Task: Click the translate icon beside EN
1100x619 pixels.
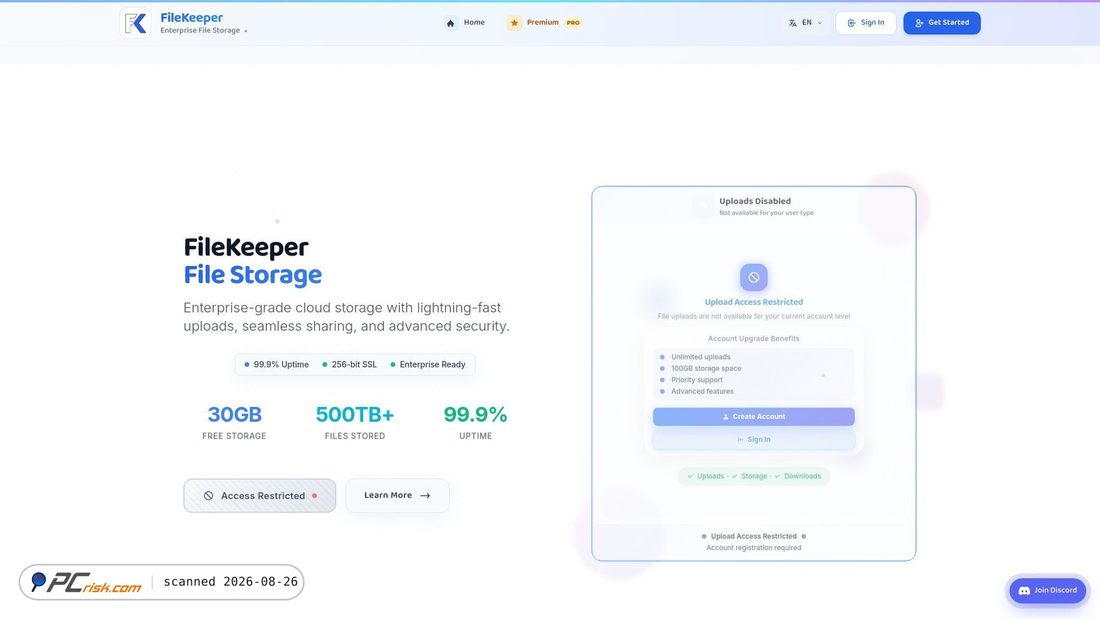Action: [792, 23]
